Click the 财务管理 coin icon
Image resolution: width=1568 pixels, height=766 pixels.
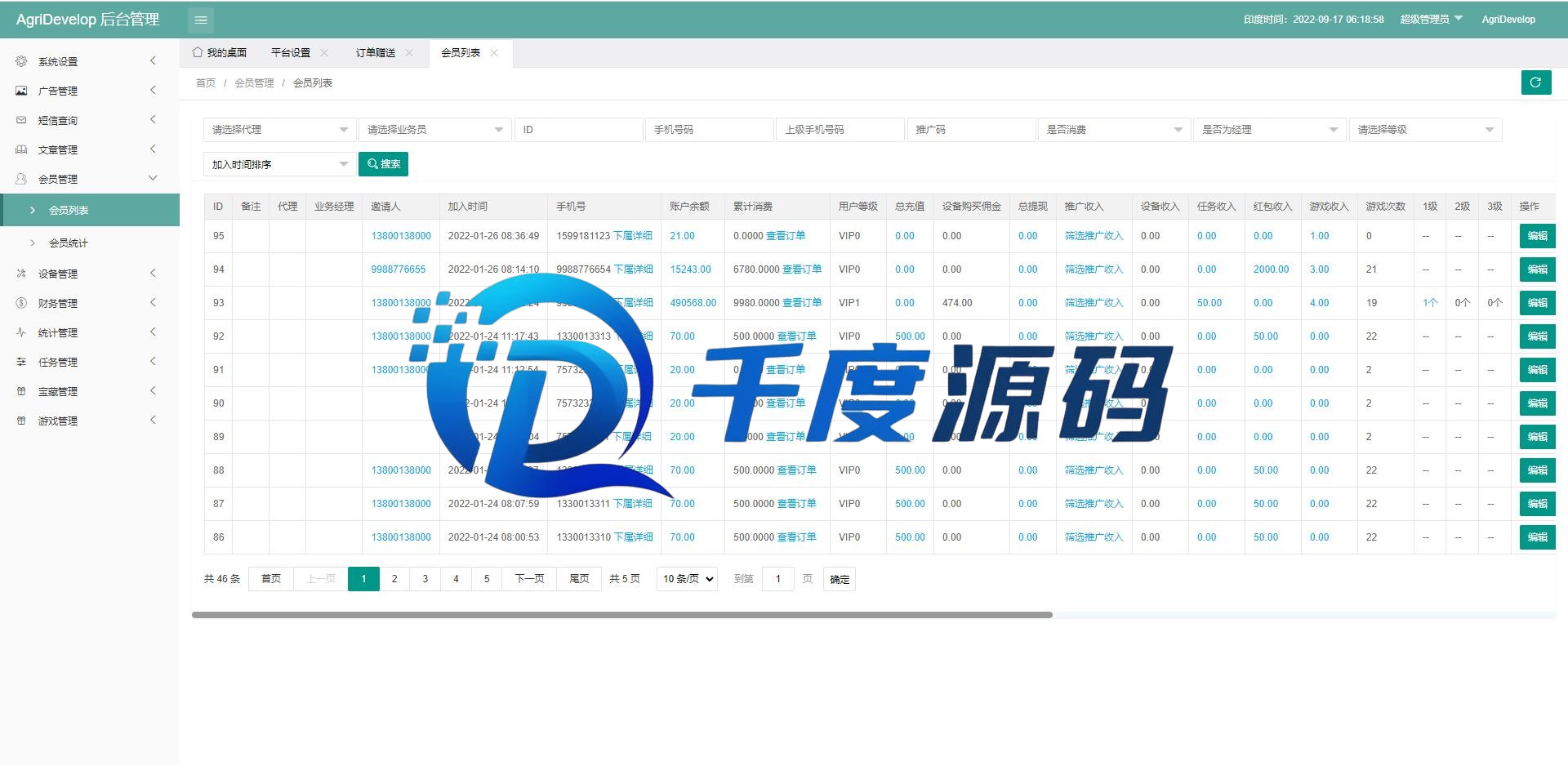click(x=22, y=303)
